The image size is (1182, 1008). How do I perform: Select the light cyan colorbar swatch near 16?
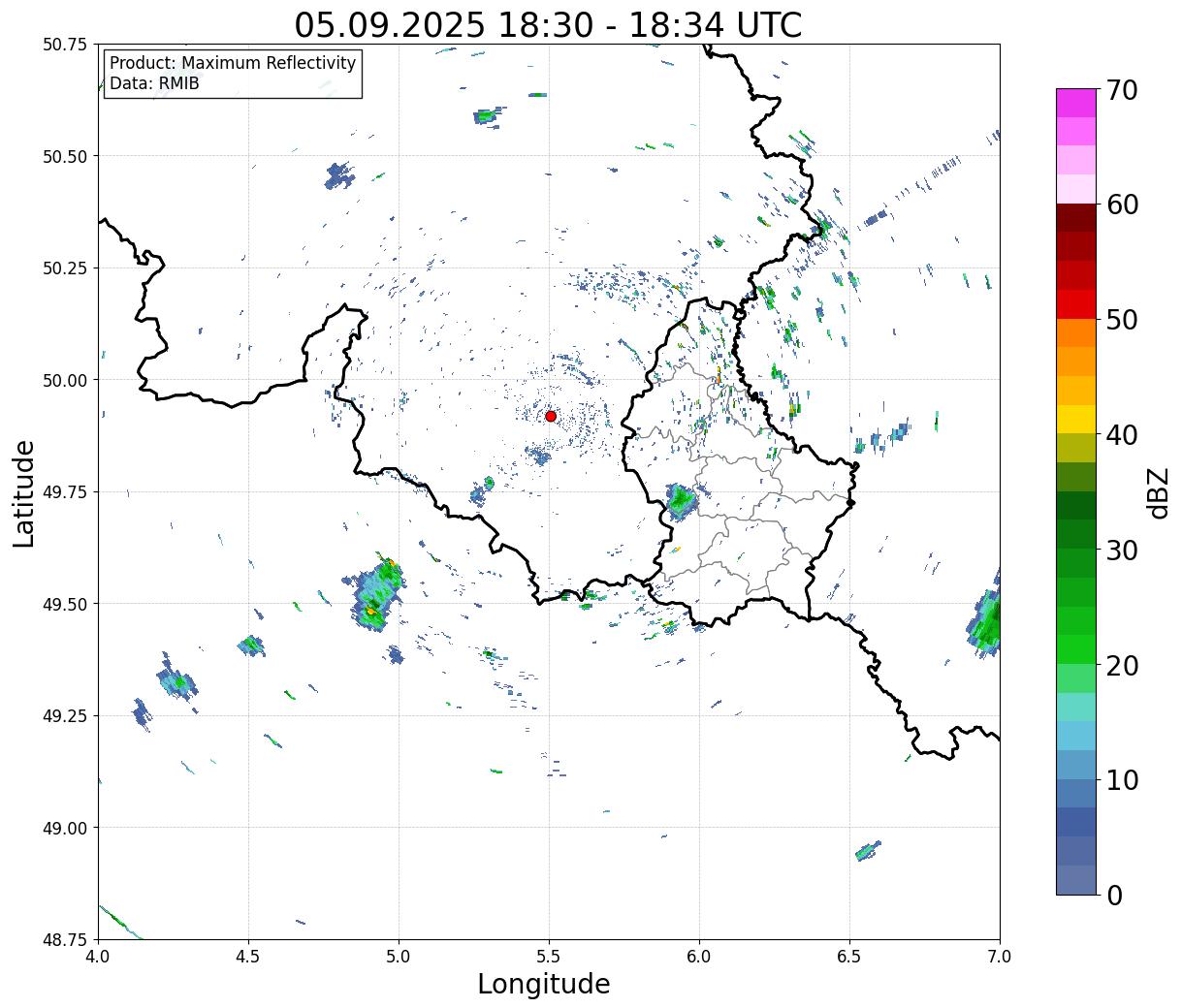point(1076,708)
